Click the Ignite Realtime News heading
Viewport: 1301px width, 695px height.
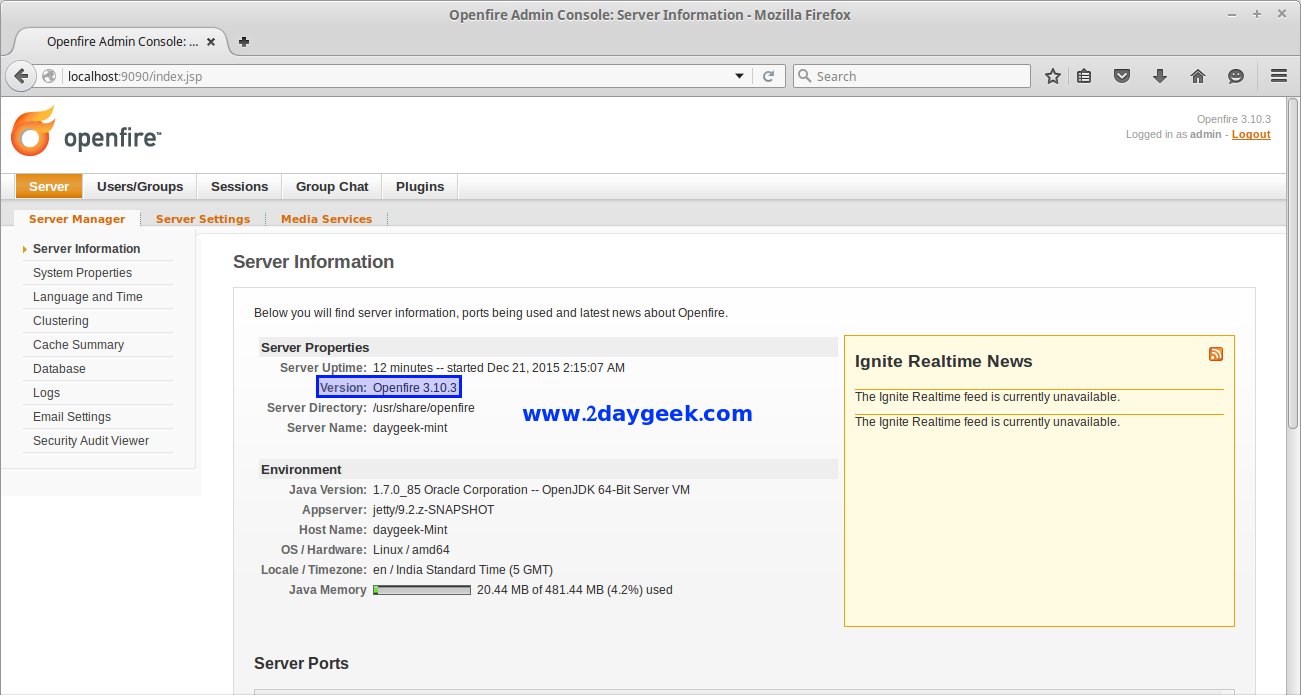tap(944, 361)
